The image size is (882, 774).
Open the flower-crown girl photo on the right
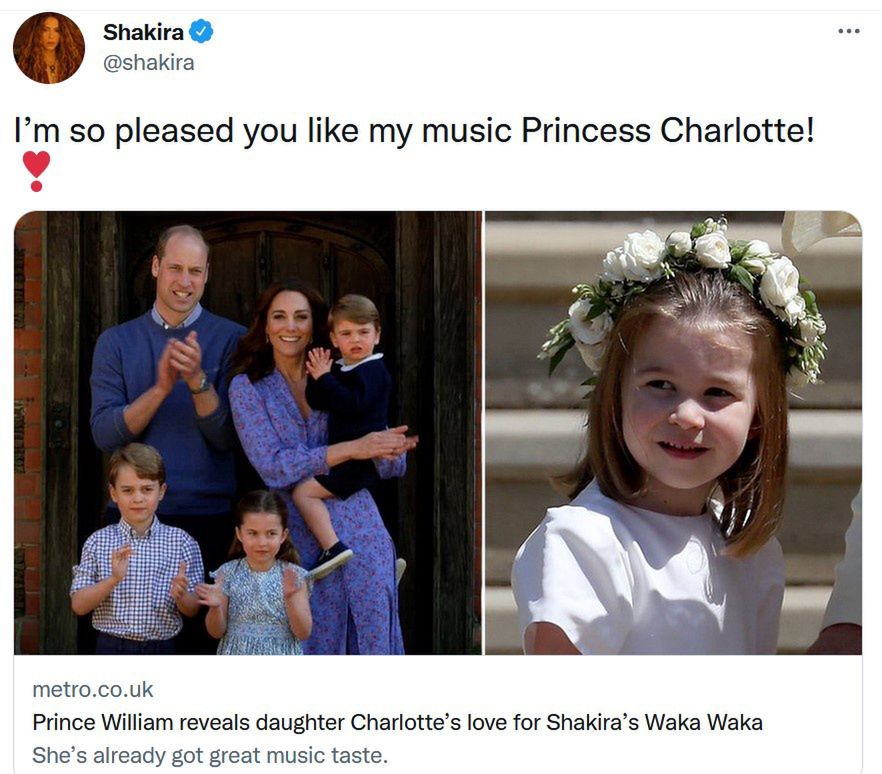(672, 432)
